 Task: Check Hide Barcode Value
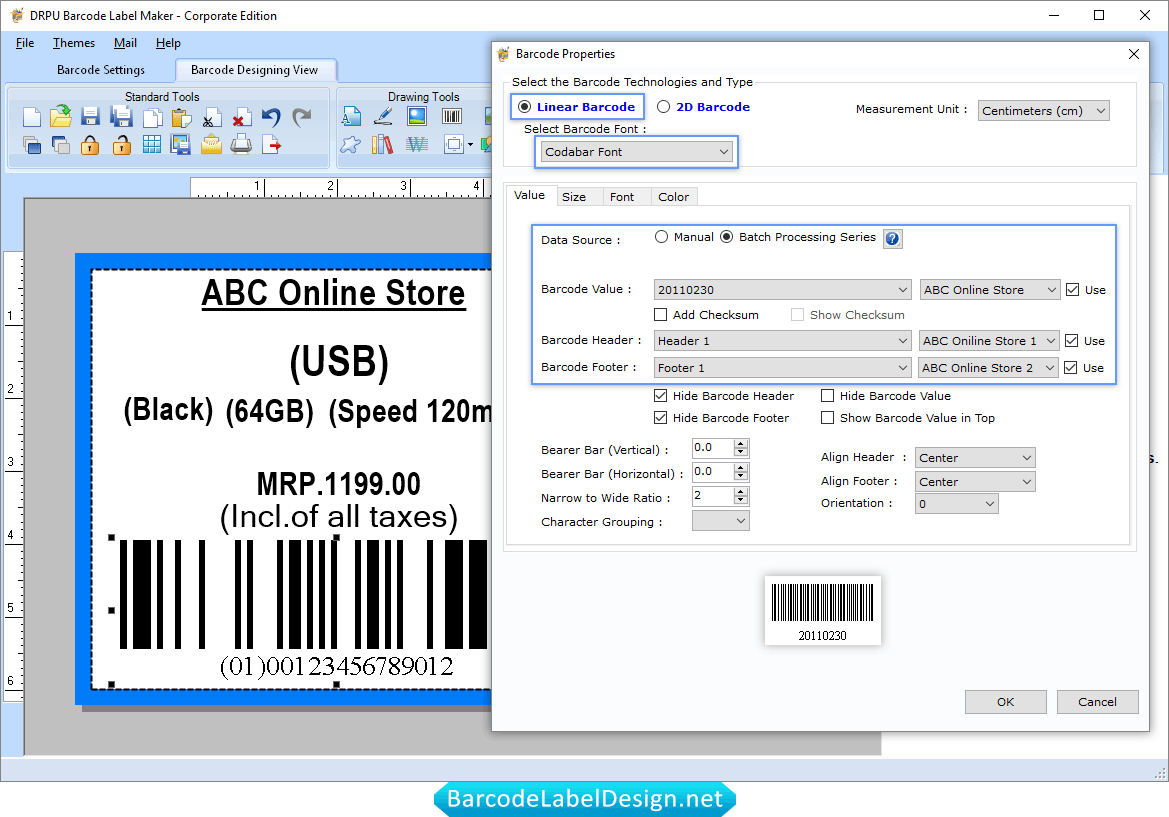click(x=828, y=396)
